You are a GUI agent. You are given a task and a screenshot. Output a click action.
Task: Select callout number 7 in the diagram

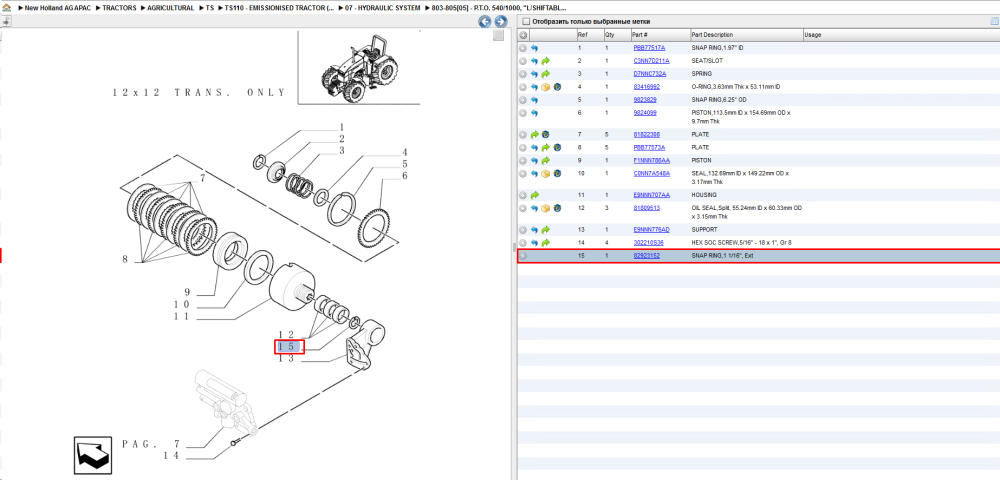click(202, 178)
